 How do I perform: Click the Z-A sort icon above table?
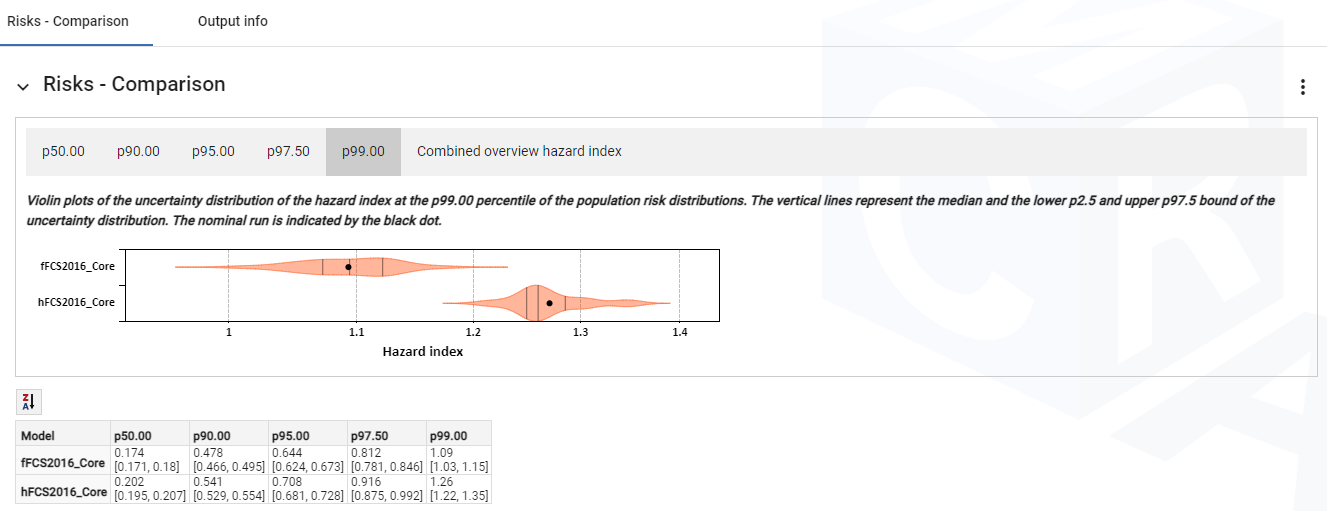pyautogui.click(x=28, y=402)
